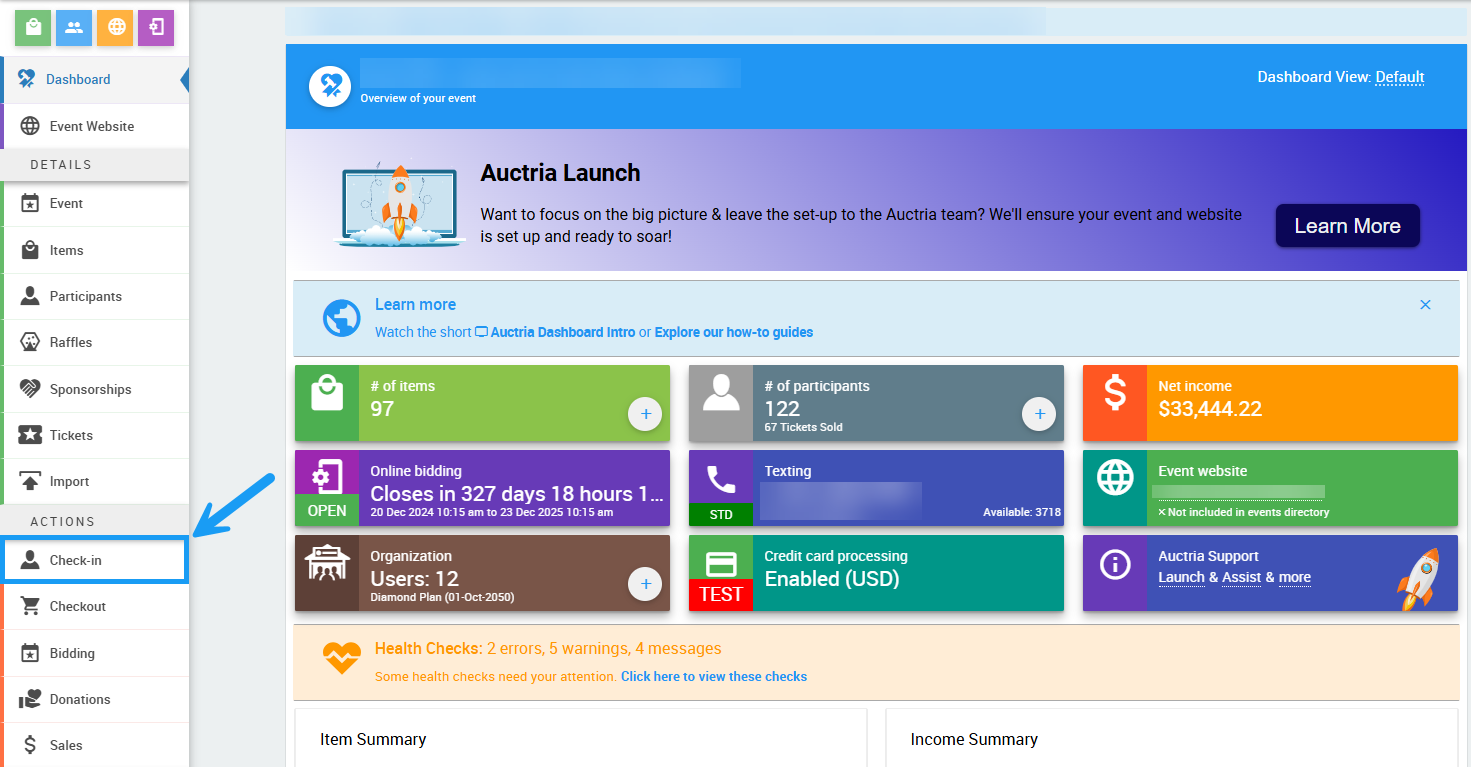The height and width of the screenshot is (767, 1471).
Task: Click the orange globe icon at top
Action: (115, 28)
